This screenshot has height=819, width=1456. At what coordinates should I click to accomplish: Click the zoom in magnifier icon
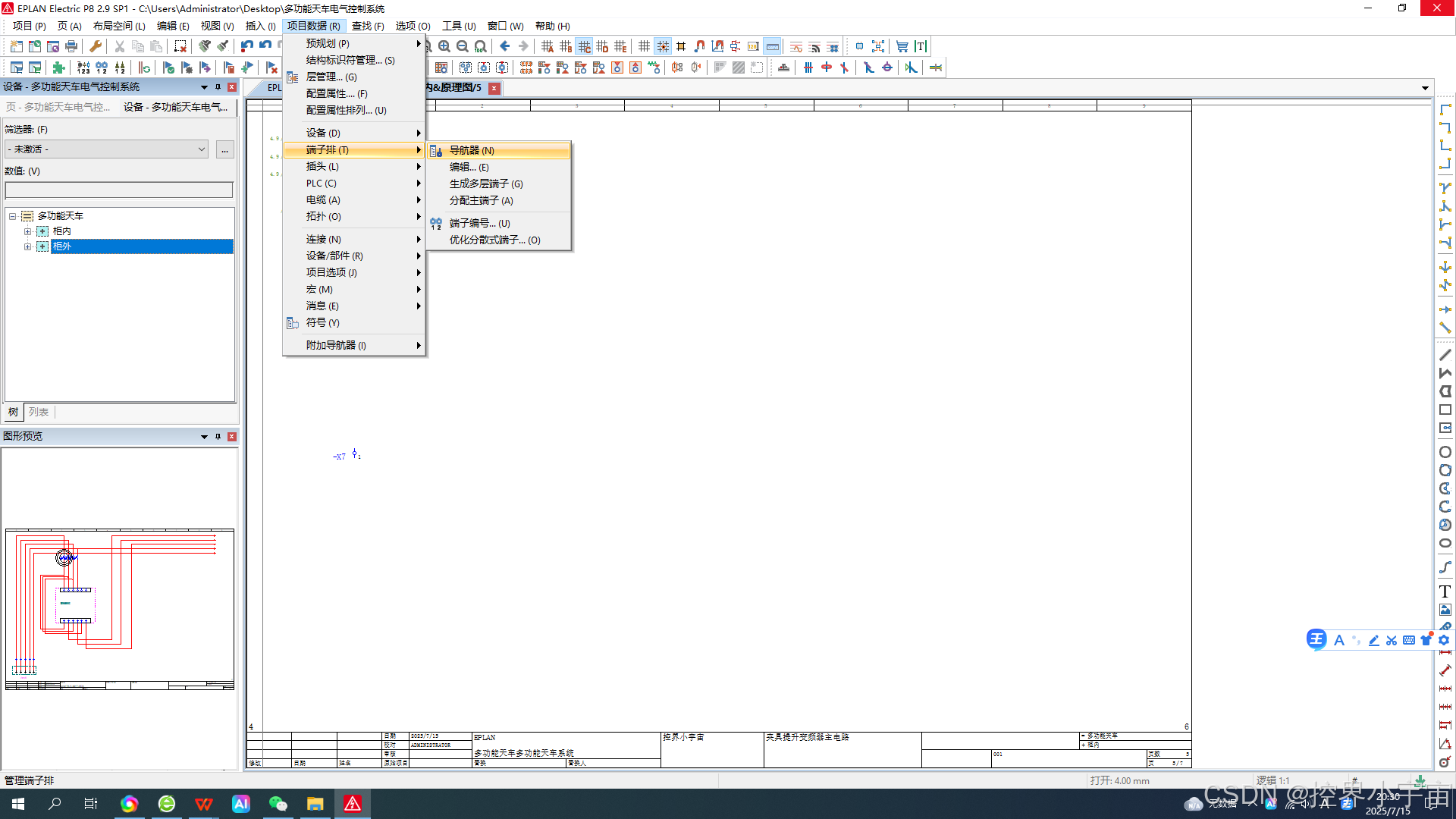coord(444,46)
